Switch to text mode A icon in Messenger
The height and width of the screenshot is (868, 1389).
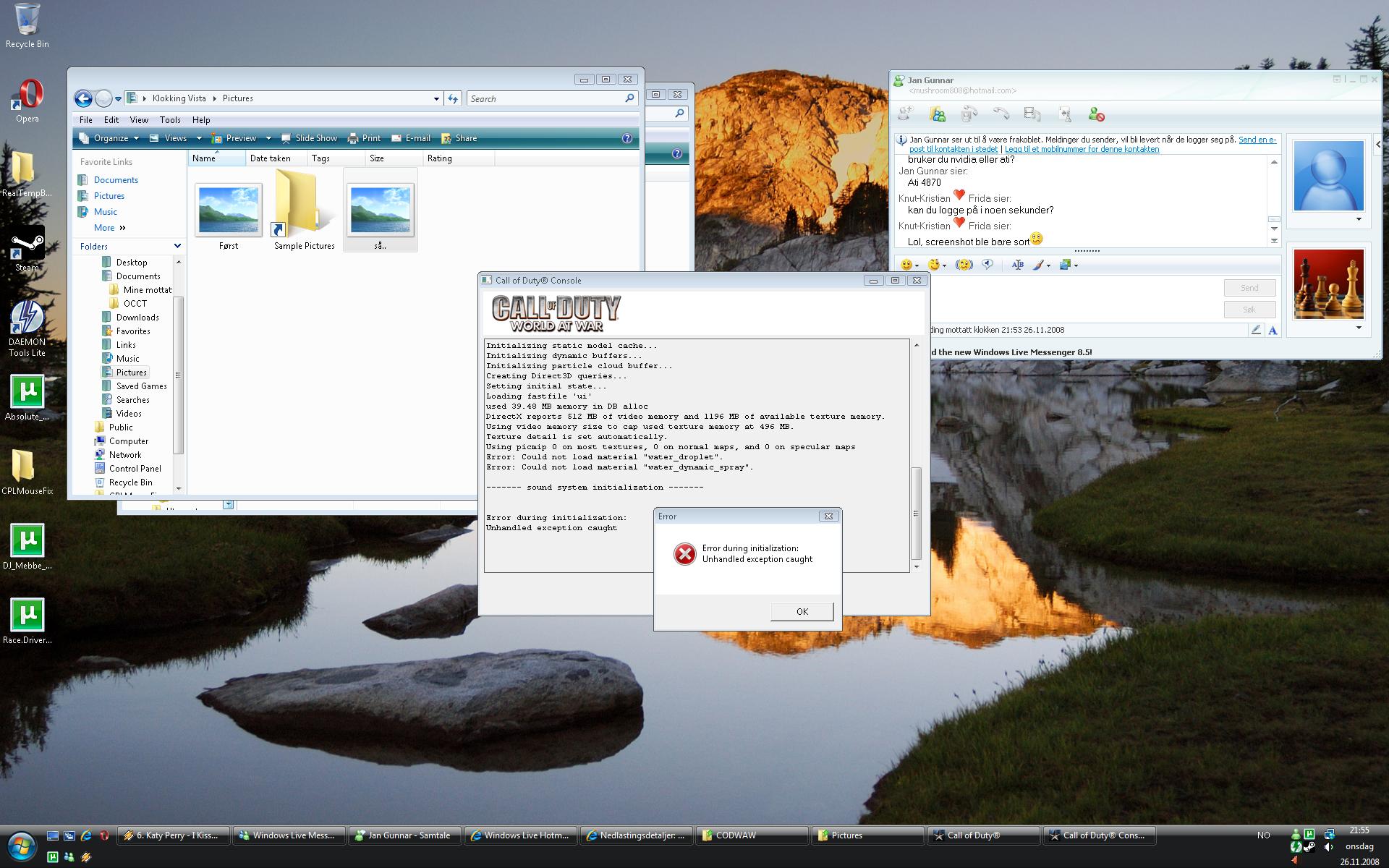pos(1273,330)
